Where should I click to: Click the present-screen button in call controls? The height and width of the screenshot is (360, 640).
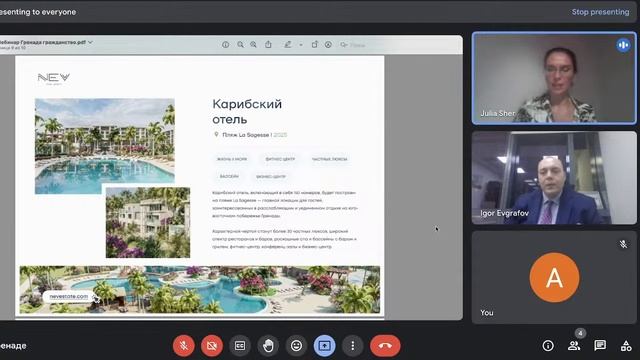tap(324, 346)
